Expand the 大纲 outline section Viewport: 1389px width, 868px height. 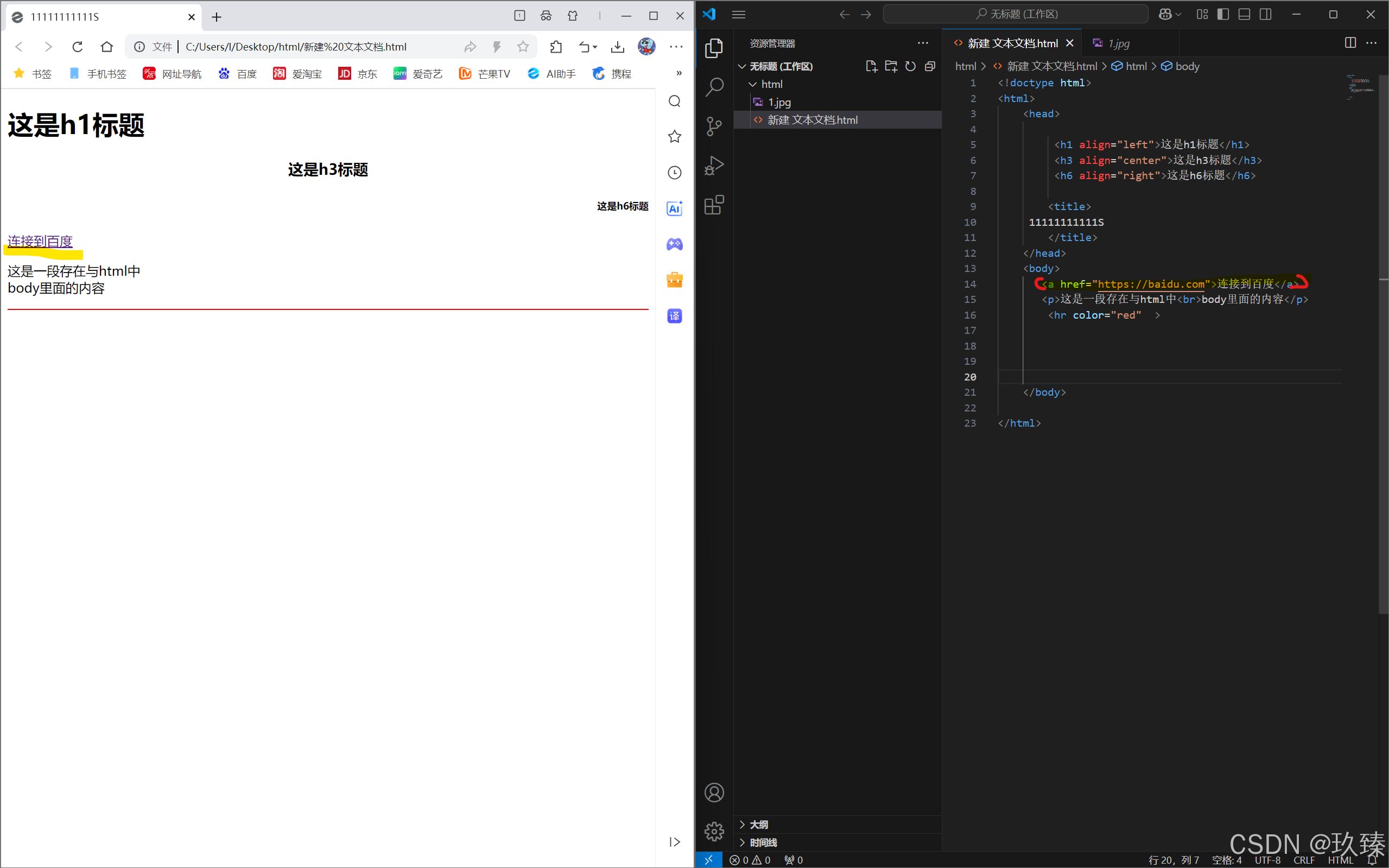pos(758,825)
